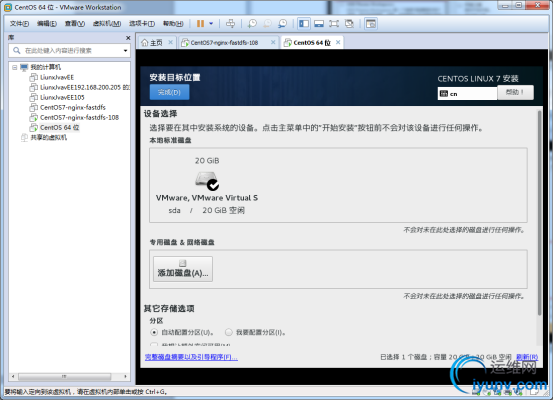Click the 完成(D) done button
553x401 pixels.
169,92
